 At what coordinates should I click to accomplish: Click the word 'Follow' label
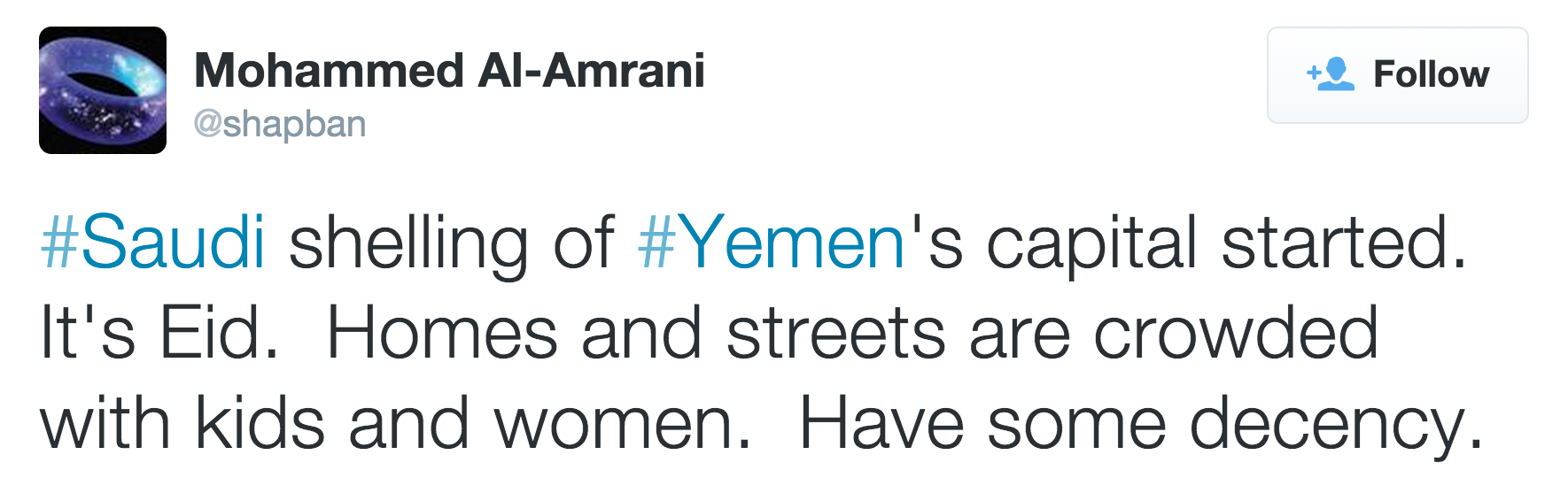1431,74
